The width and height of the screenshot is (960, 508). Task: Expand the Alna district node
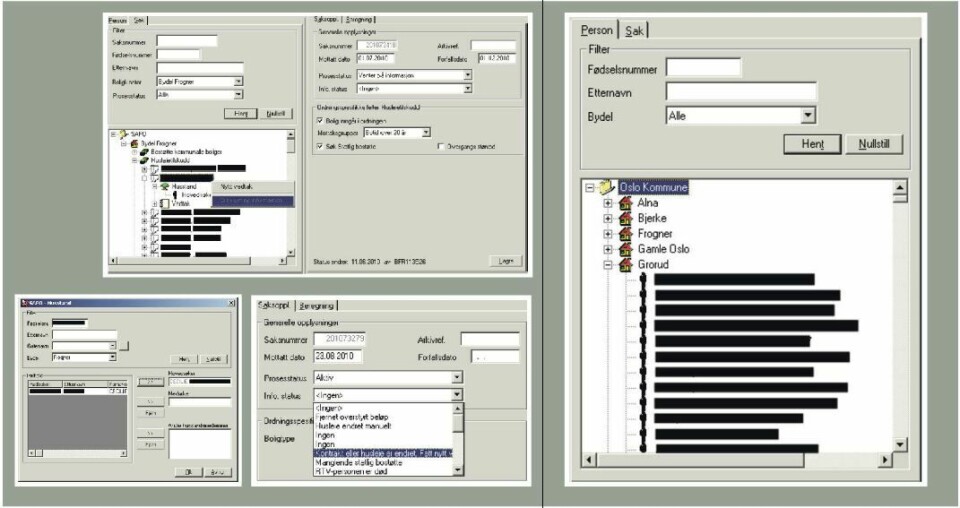pos(608,203)
